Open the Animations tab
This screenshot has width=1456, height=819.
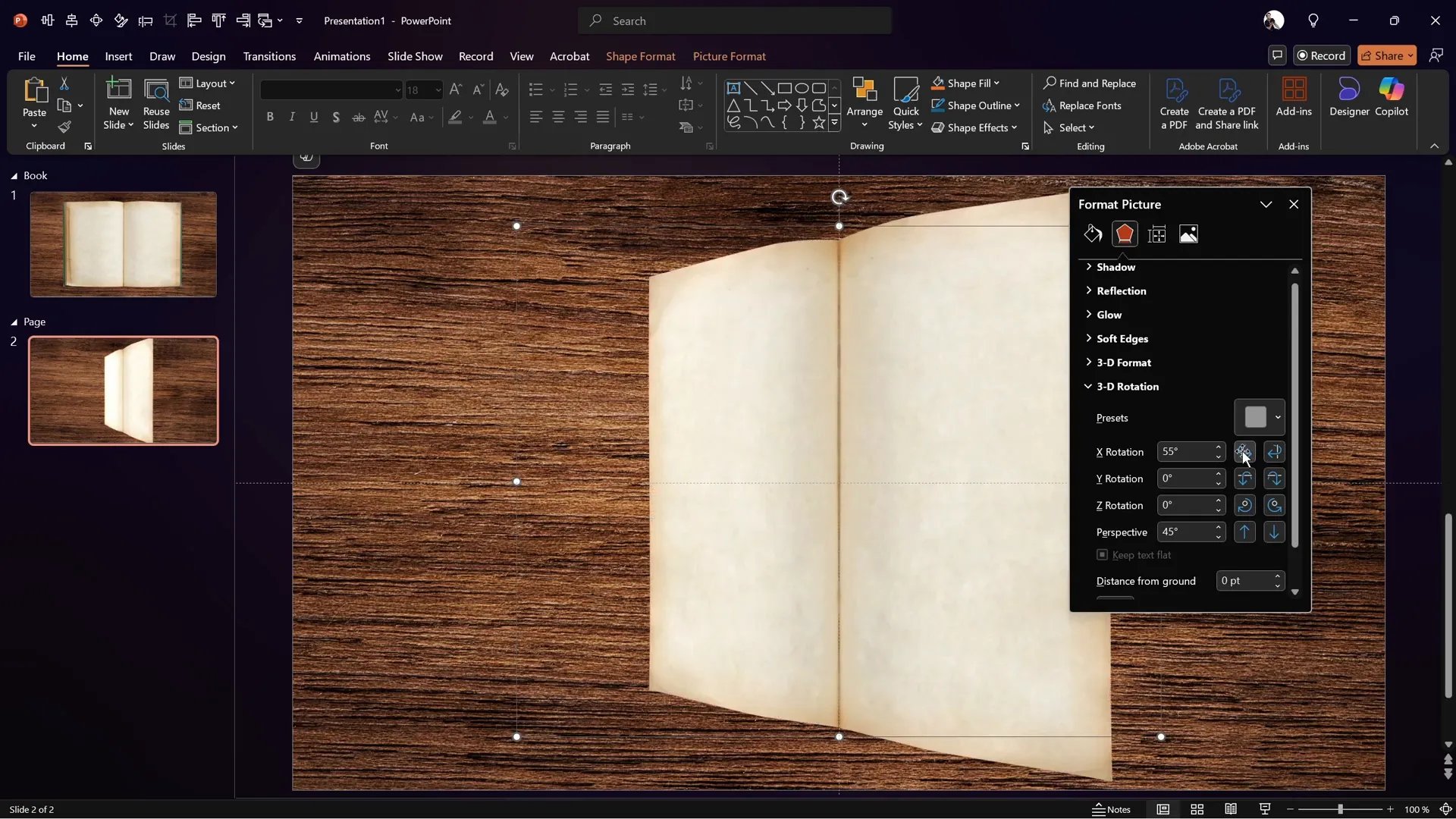342,56
